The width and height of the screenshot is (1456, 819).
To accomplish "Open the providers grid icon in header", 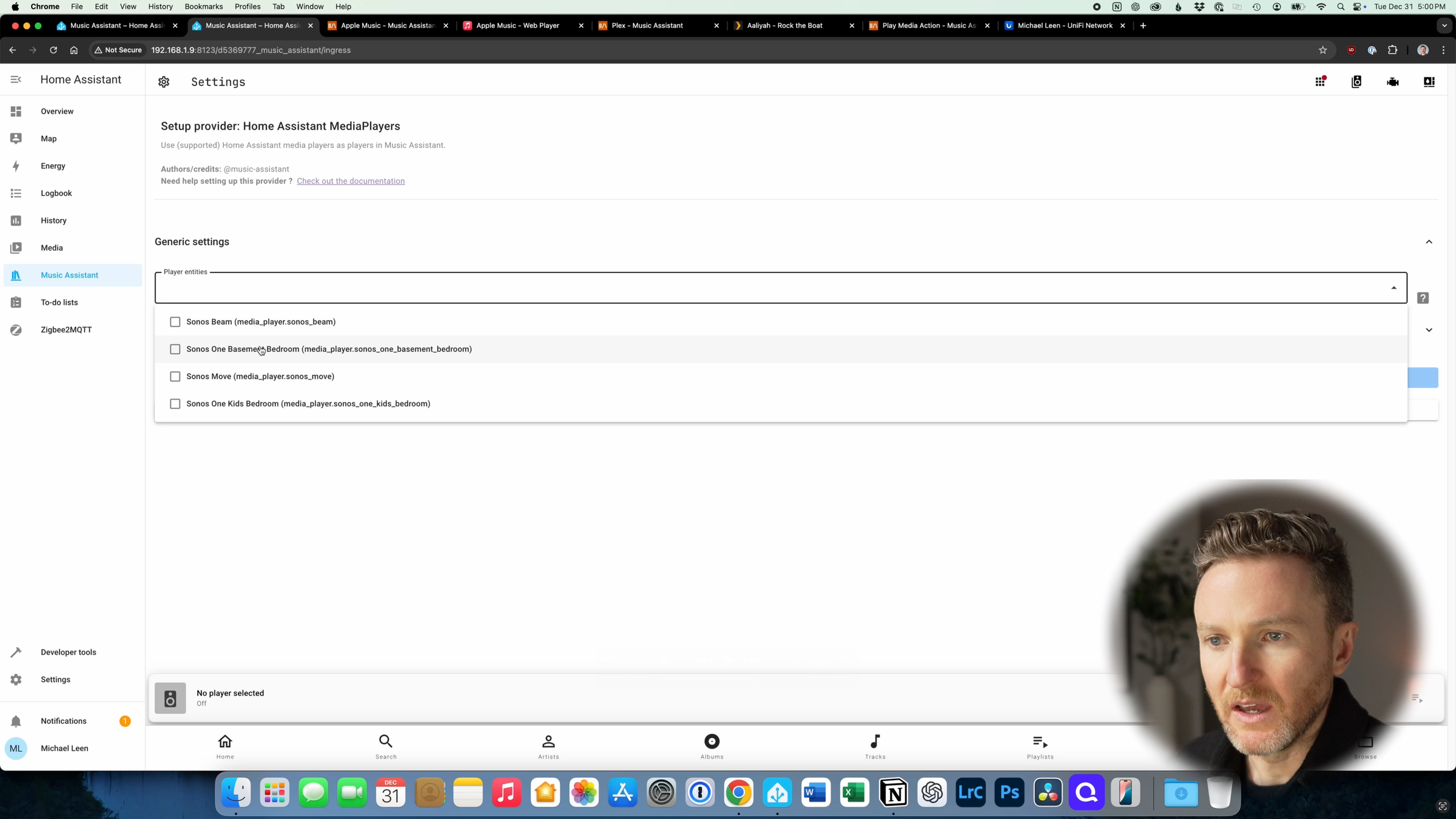I will coord(1320,81).
